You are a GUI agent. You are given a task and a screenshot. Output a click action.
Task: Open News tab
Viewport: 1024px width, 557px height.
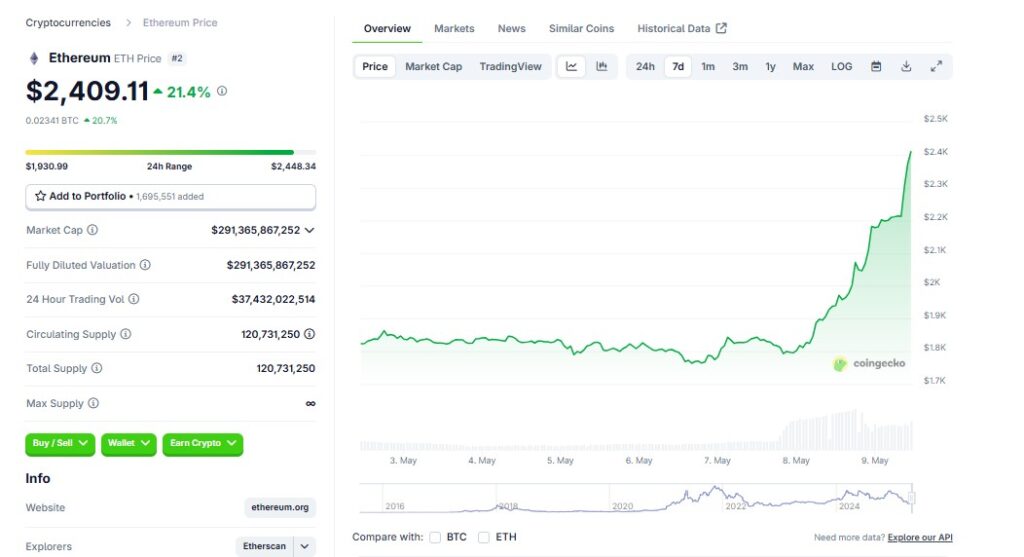click(511, 29)
